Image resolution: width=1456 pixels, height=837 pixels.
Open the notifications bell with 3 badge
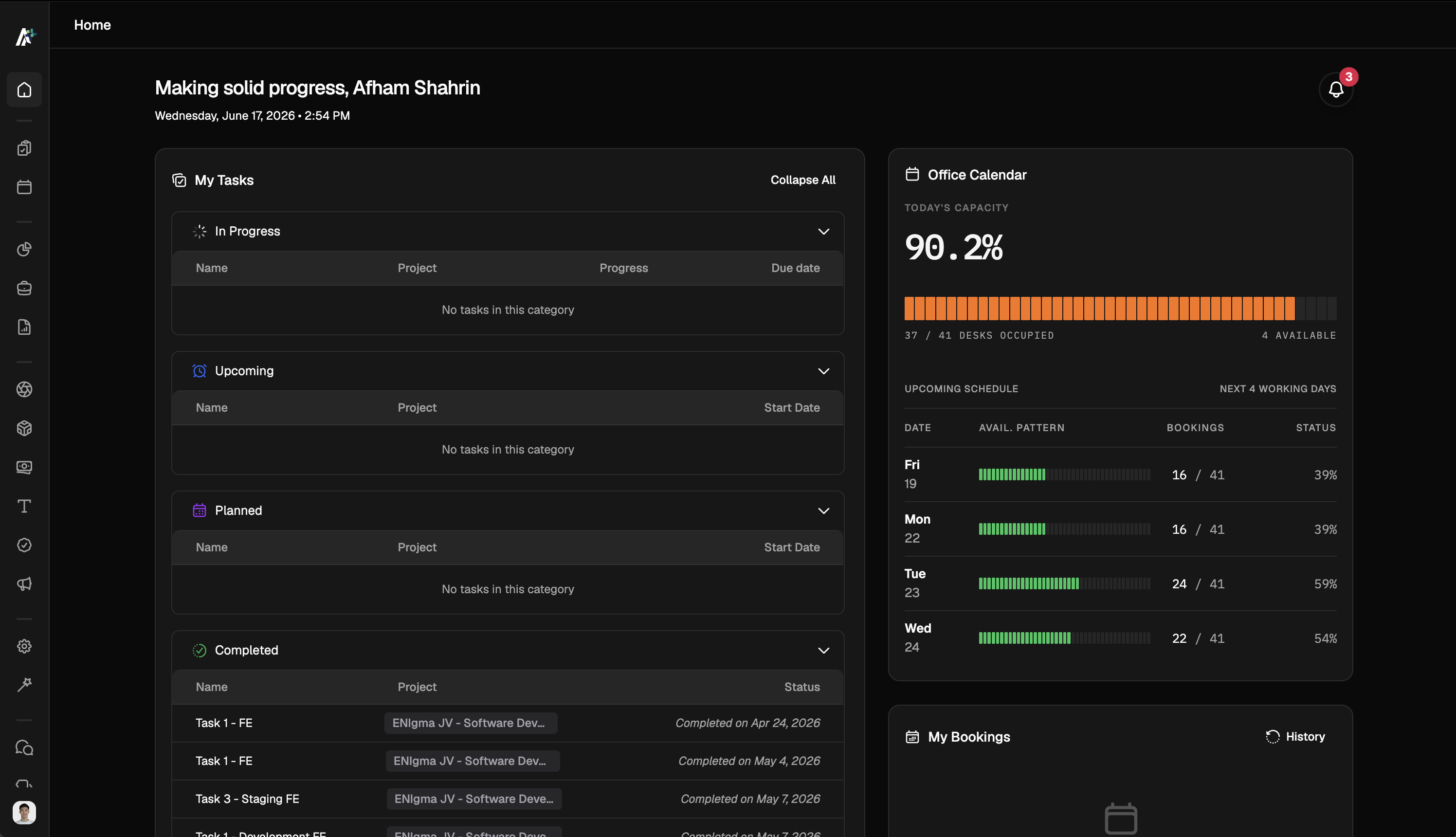[1336, 90]
